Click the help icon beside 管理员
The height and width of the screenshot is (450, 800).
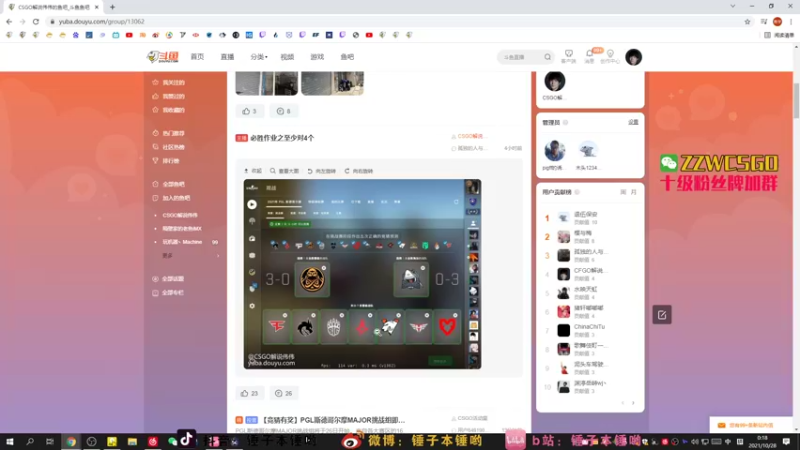tap(565, 122)
